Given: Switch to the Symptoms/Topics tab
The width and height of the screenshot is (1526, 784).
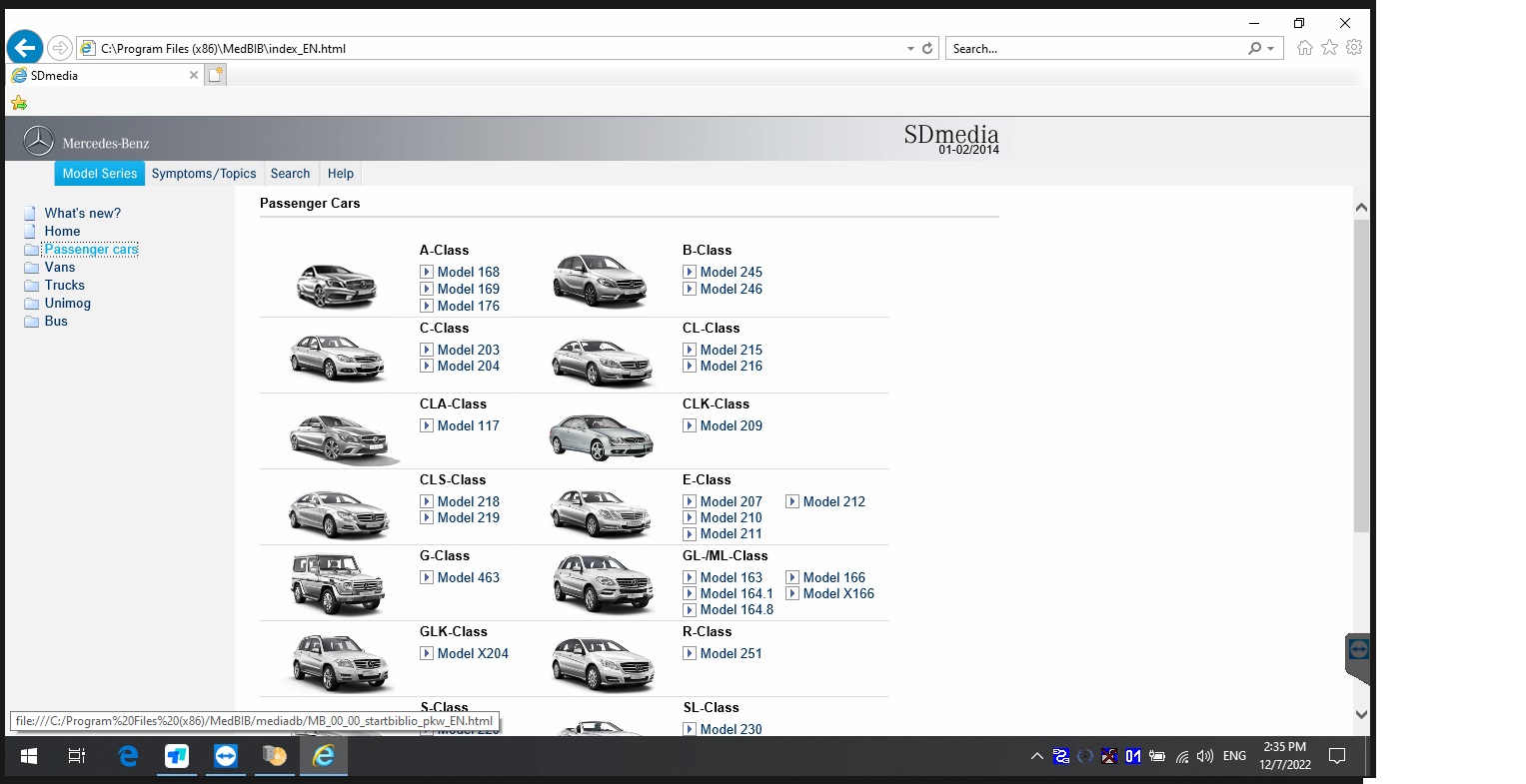Looking at the screenshot, I should [204, 174].
